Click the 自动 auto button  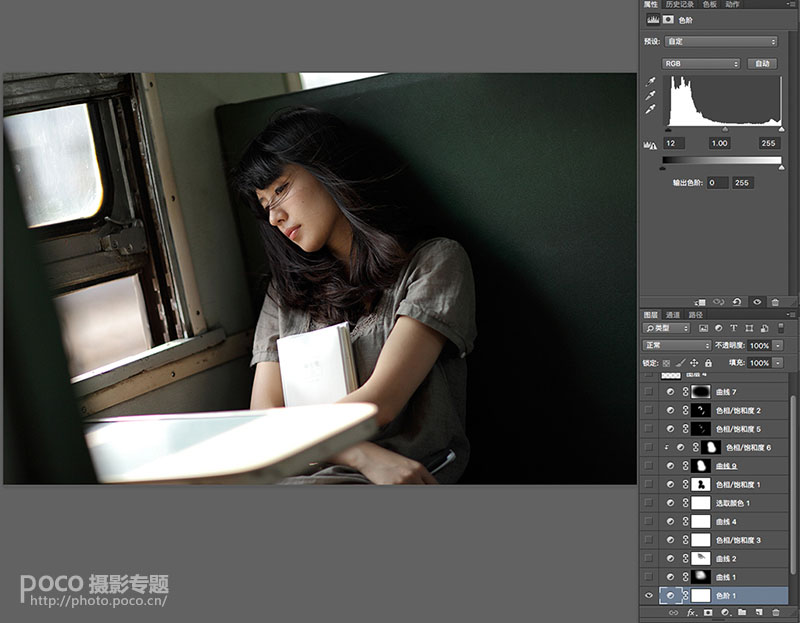[x=762, y=64]
